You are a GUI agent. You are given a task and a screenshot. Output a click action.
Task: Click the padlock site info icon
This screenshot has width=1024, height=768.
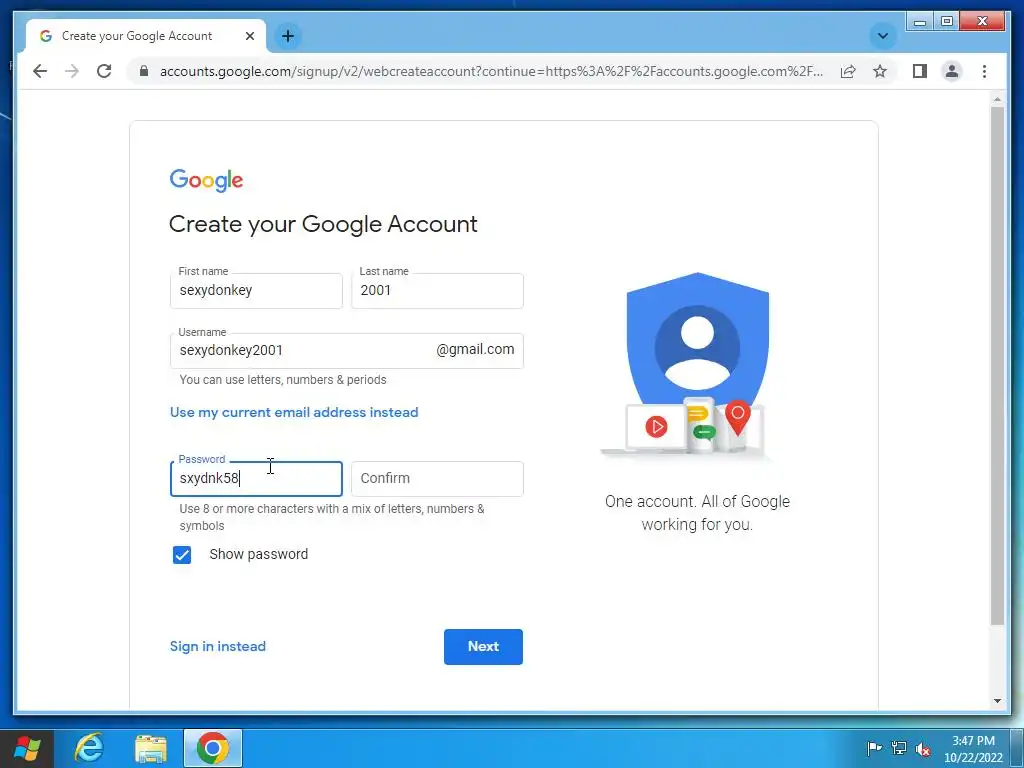tap(144, 71)
